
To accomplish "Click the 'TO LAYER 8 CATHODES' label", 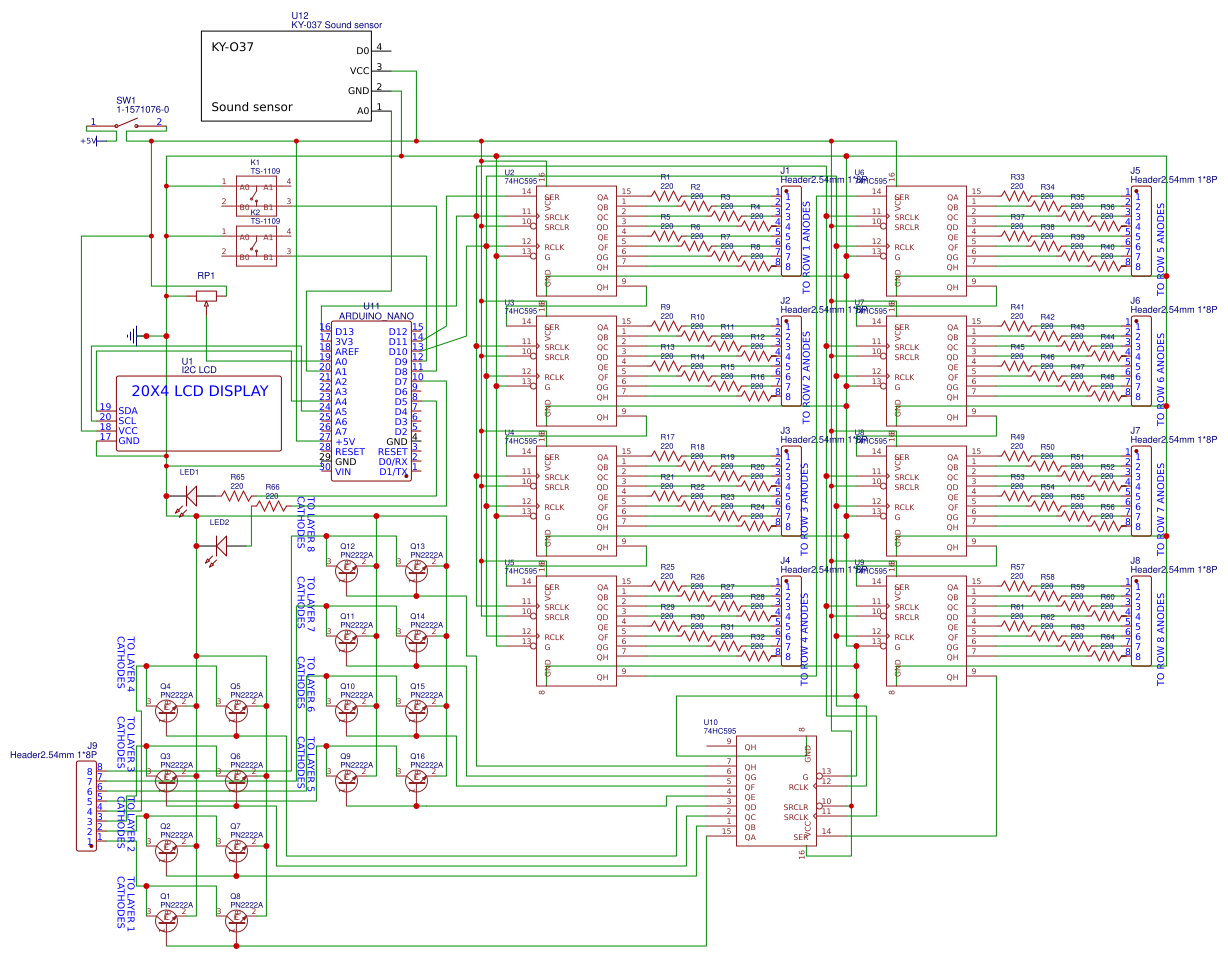I will click(304, 524).
